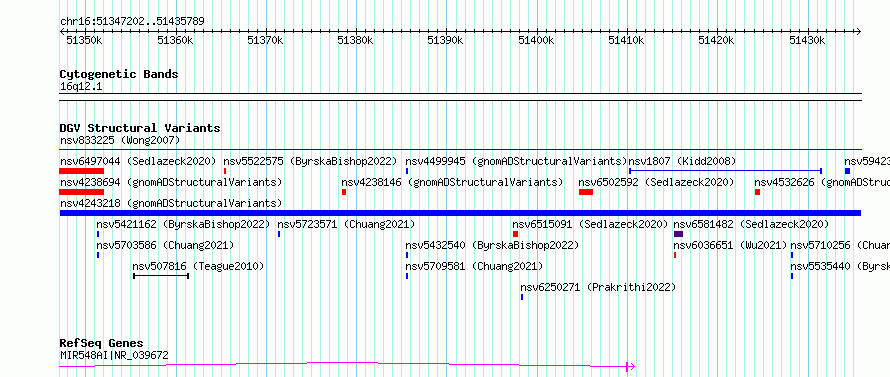
Task: Click the Cytogenetic Bands track title
Action: click(119, 74)
